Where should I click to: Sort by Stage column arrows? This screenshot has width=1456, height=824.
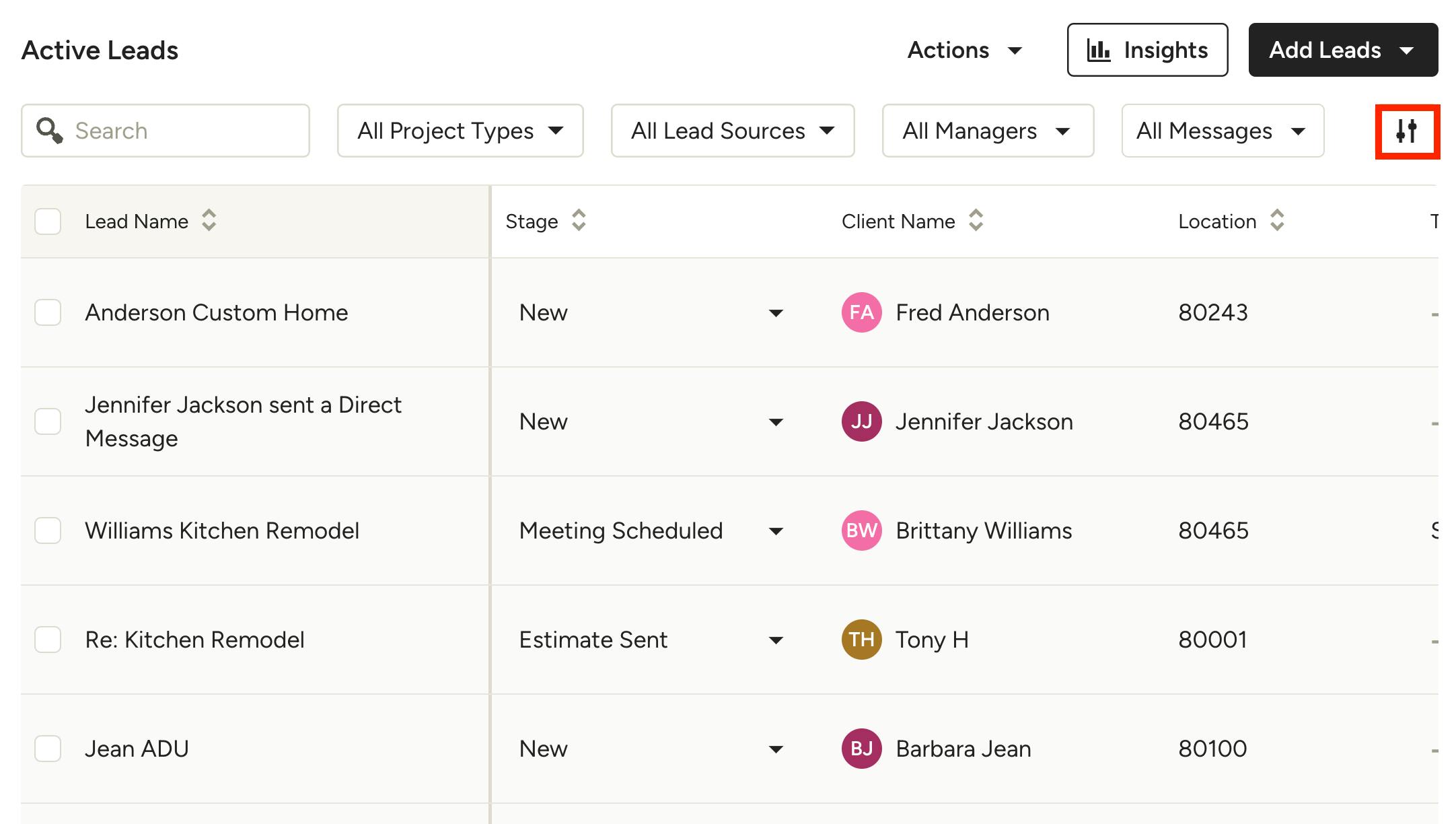pos(579,221)
